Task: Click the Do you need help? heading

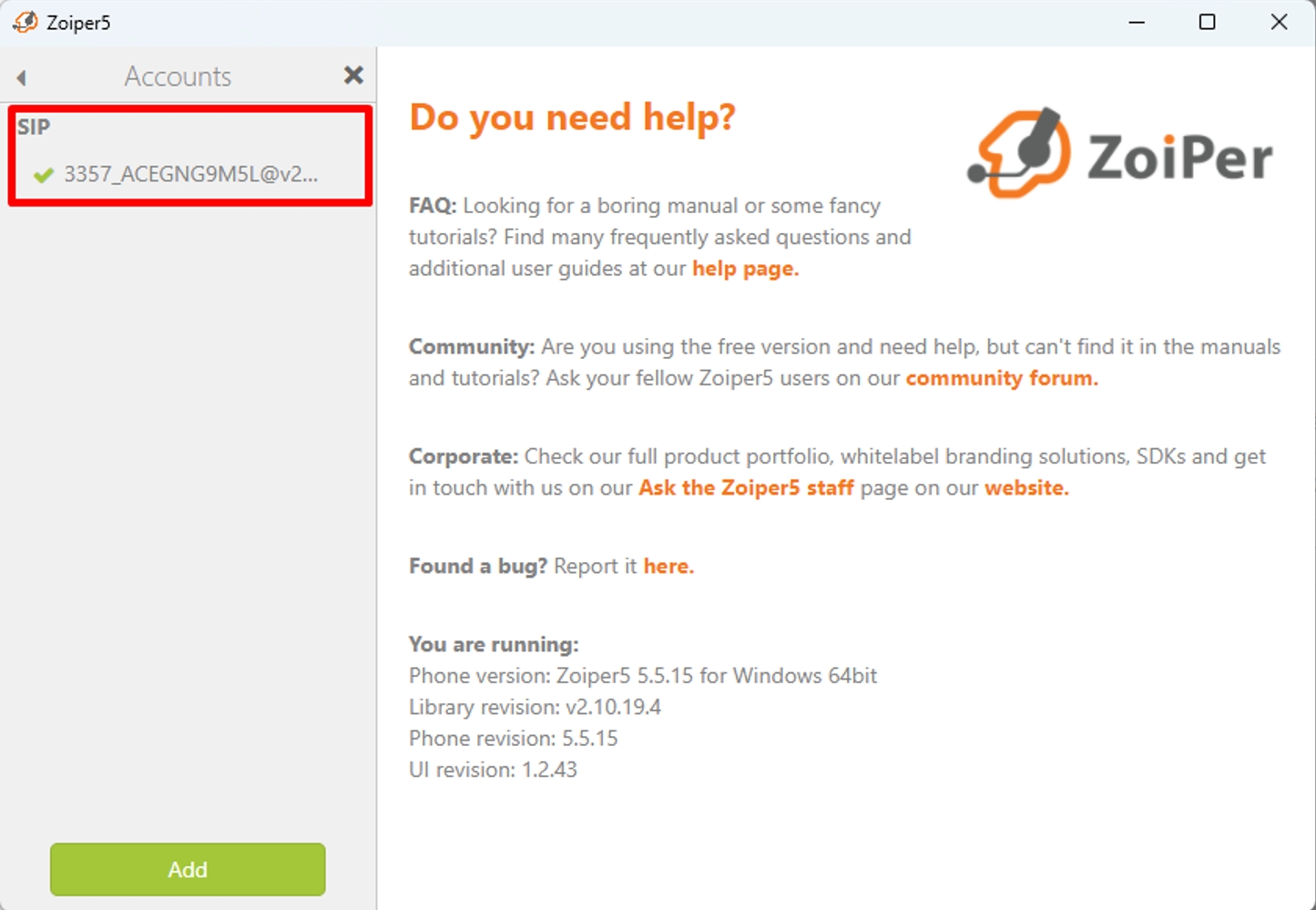Action: (572, 118)
